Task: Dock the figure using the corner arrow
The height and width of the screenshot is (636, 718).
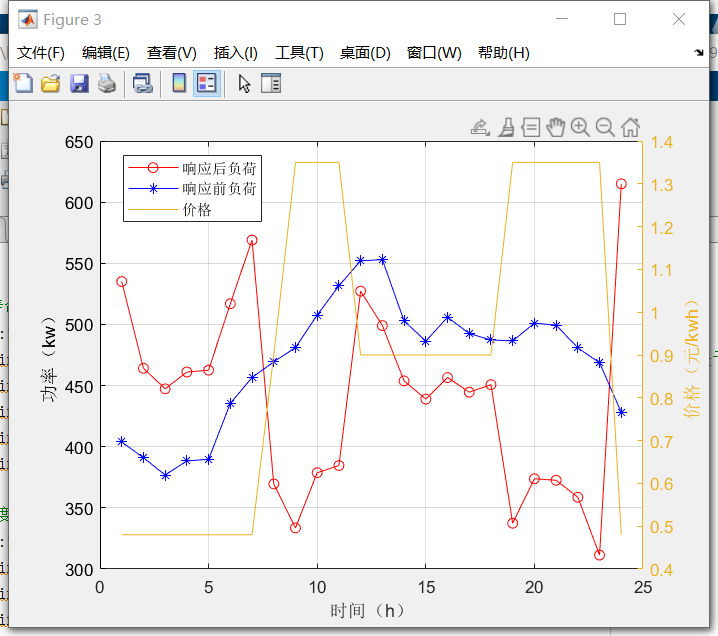Action: (699, 52)
